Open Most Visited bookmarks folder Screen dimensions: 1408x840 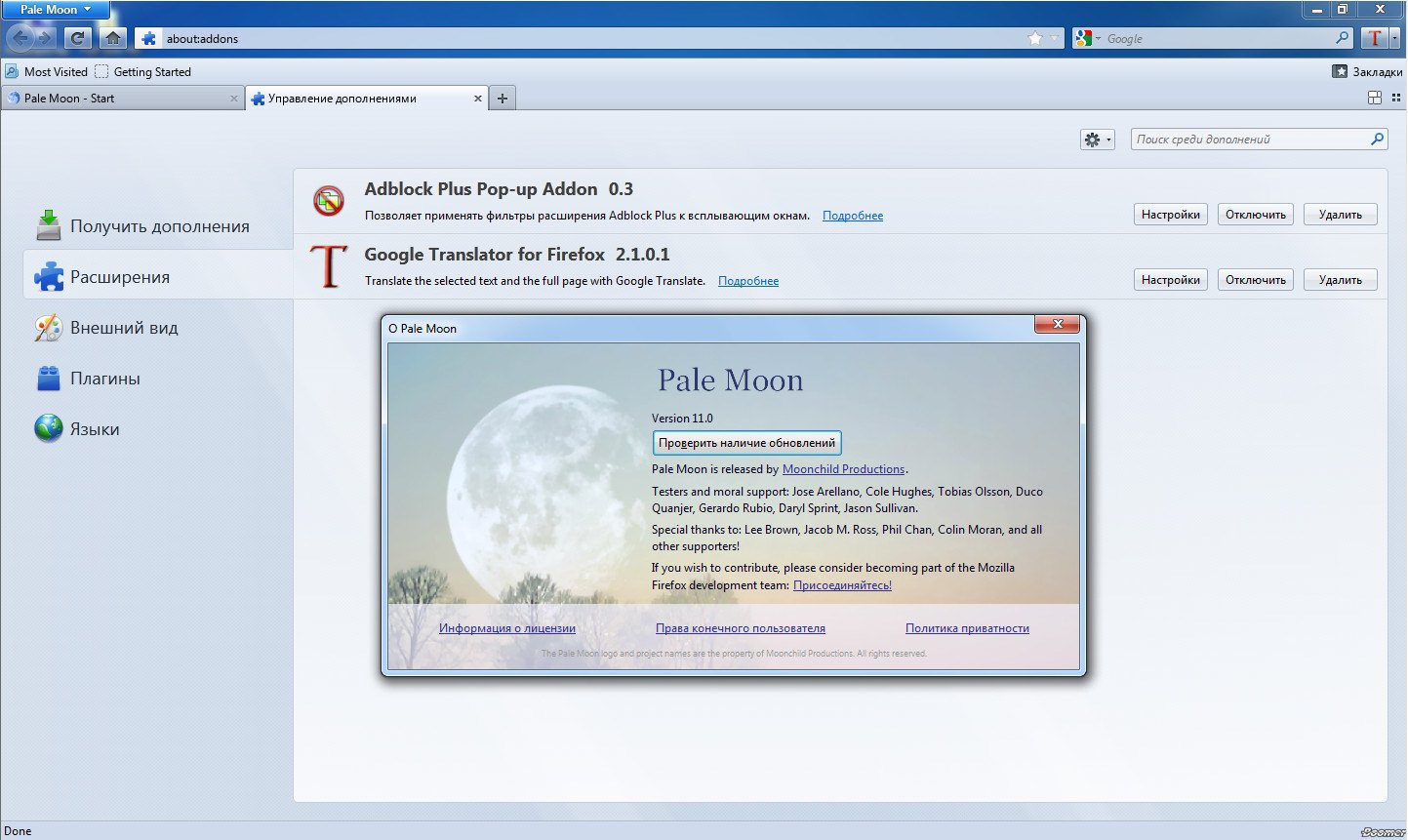(46, 71)
